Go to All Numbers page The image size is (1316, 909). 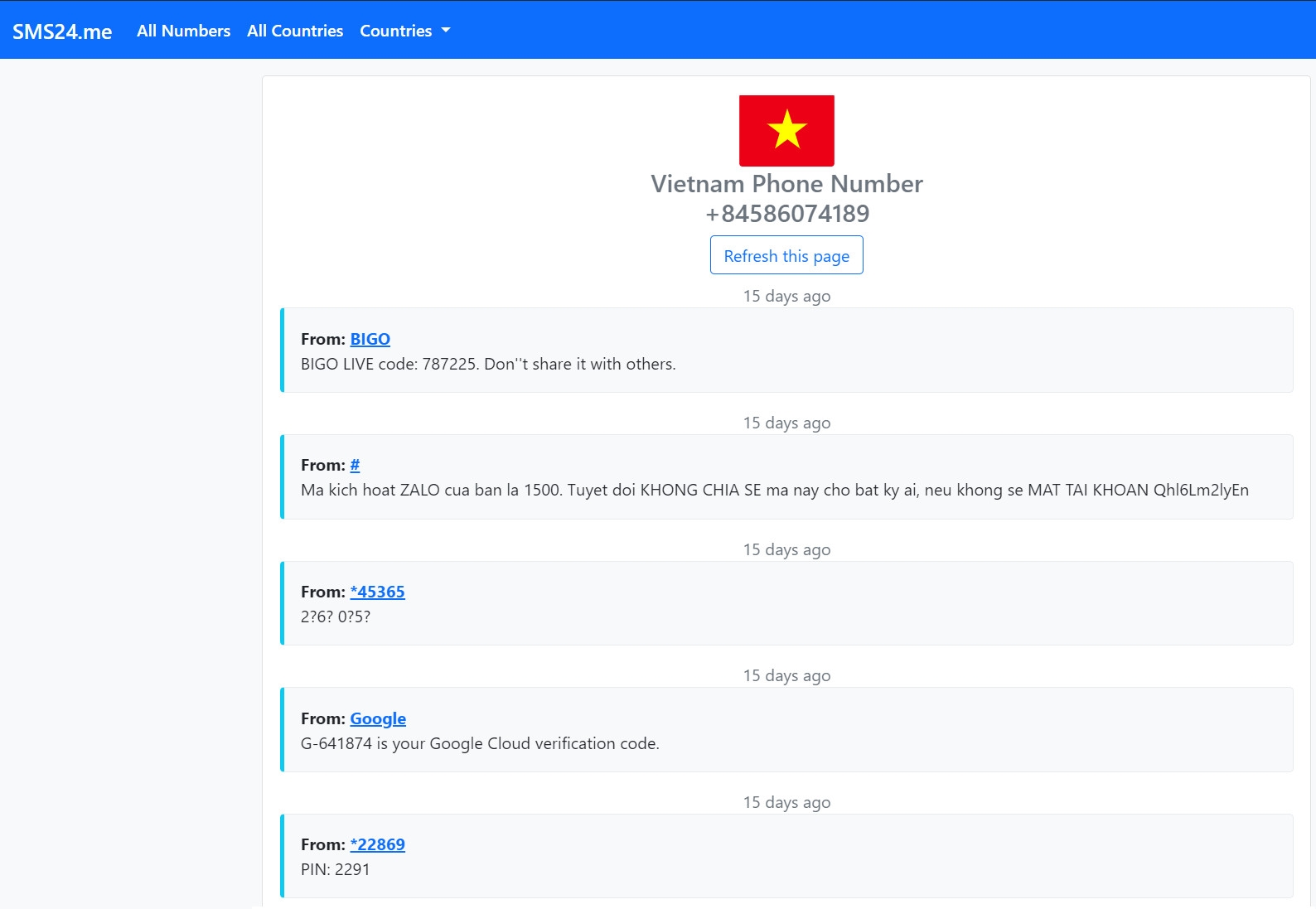point(183,31)
